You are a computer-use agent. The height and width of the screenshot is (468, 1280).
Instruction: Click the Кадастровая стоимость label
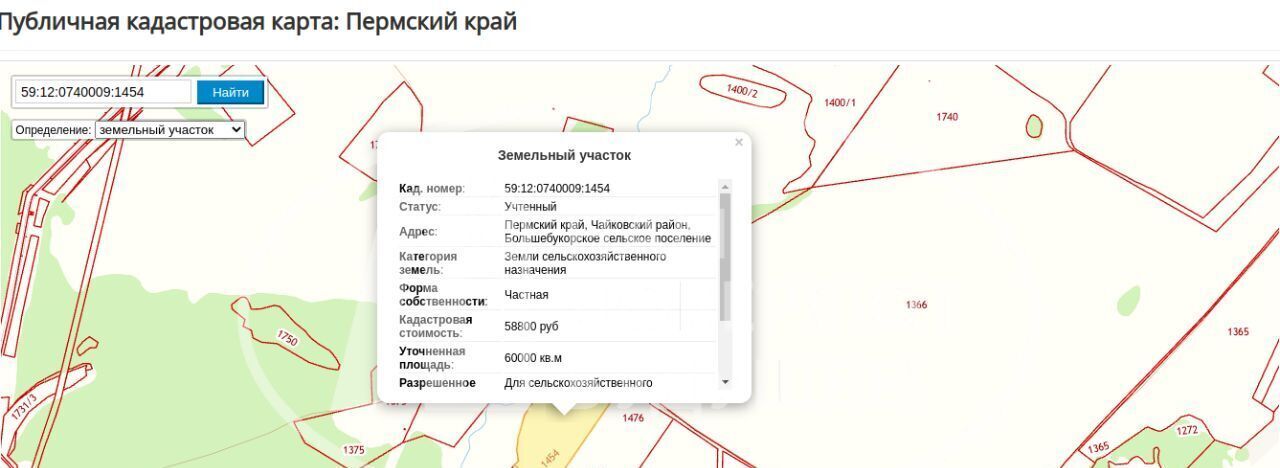[436, 326]
